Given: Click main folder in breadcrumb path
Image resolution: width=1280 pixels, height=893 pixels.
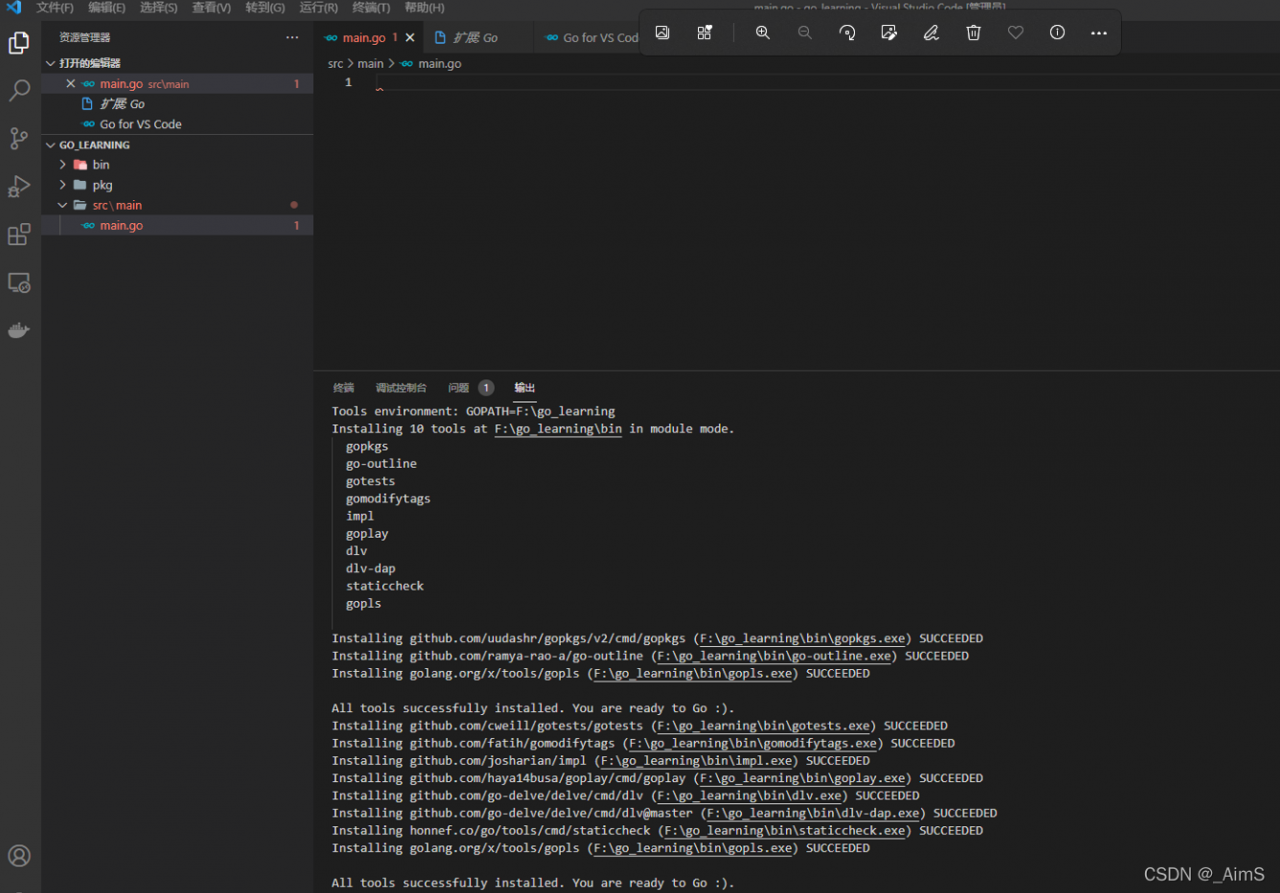Looking at the screenshot, I should coord(370,63).
